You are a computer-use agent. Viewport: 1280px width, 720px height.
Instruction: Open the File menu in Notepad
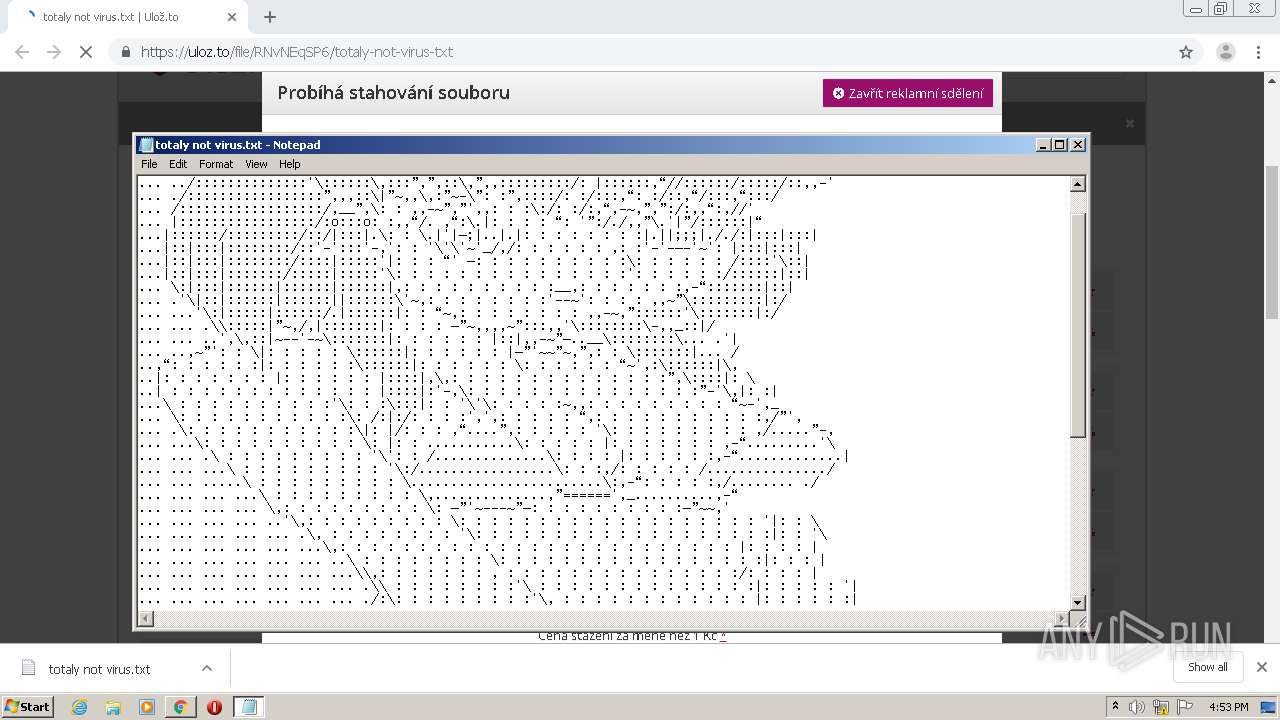tap(149, 164)
